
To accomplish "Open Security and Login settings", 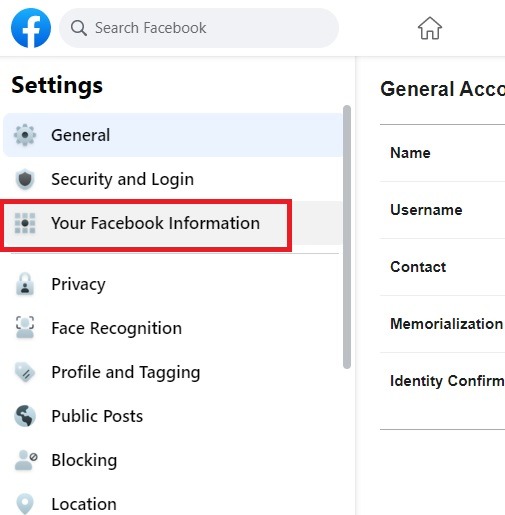I will tap(173, 179).
